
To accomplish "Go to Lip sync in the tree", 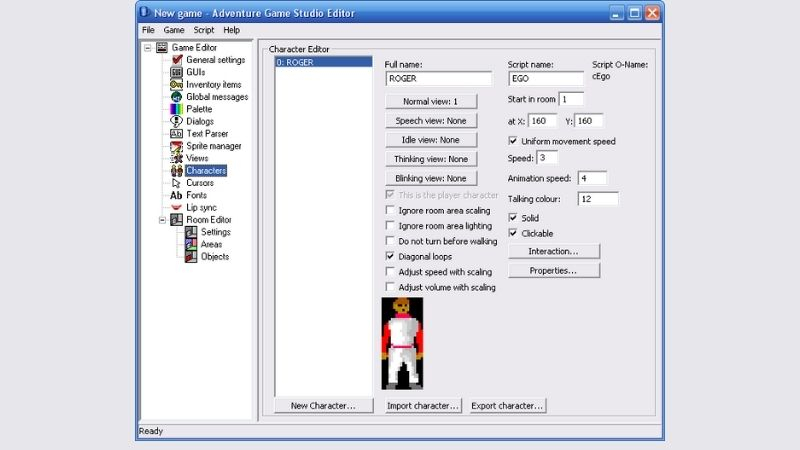I will [x=201, y=207].
